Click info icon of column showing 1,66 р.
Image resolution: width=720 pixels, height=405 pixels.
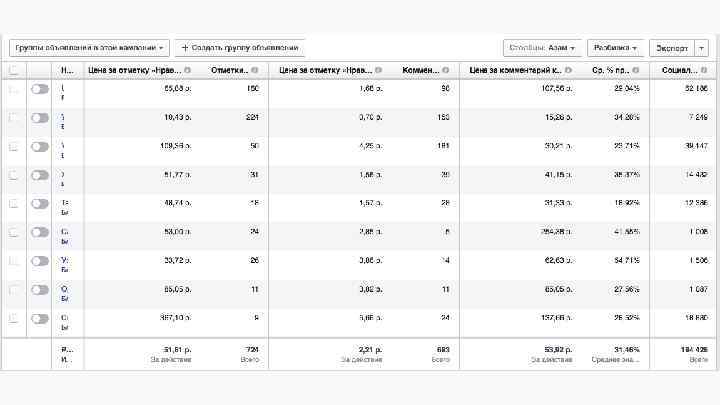tap(379, 70)
